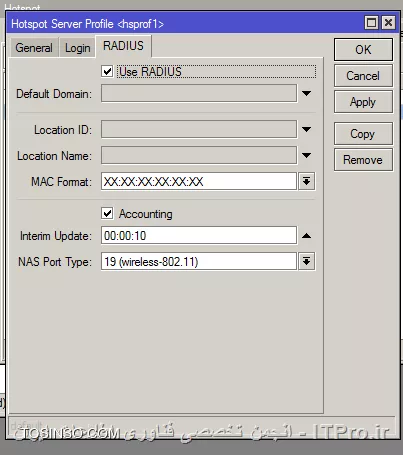Viewport: 403px width, 455px height.
Task: Click the Cancel button
Action: click(363, 76)
